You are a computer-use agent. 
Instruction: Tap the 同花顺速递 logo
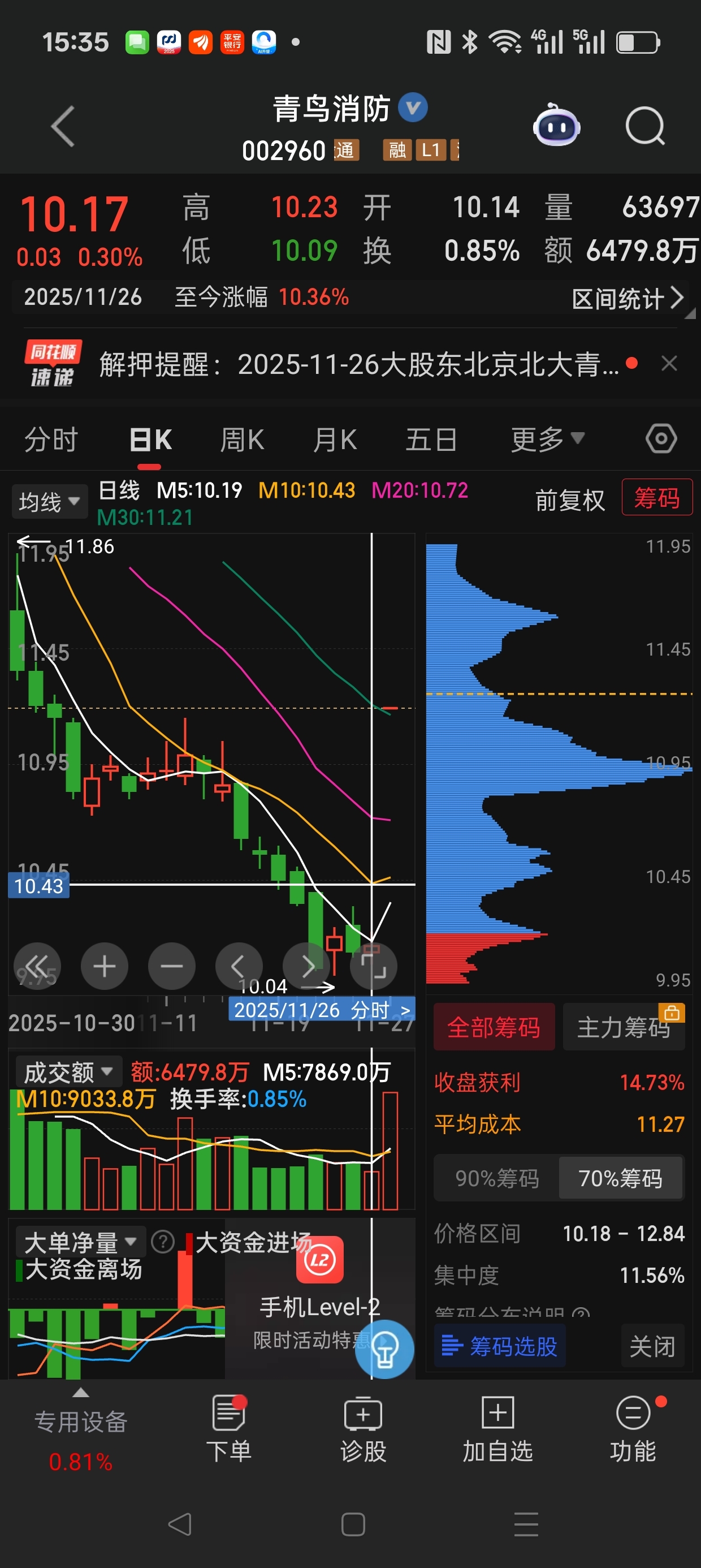pyautogui.click(x=53, y=364)
